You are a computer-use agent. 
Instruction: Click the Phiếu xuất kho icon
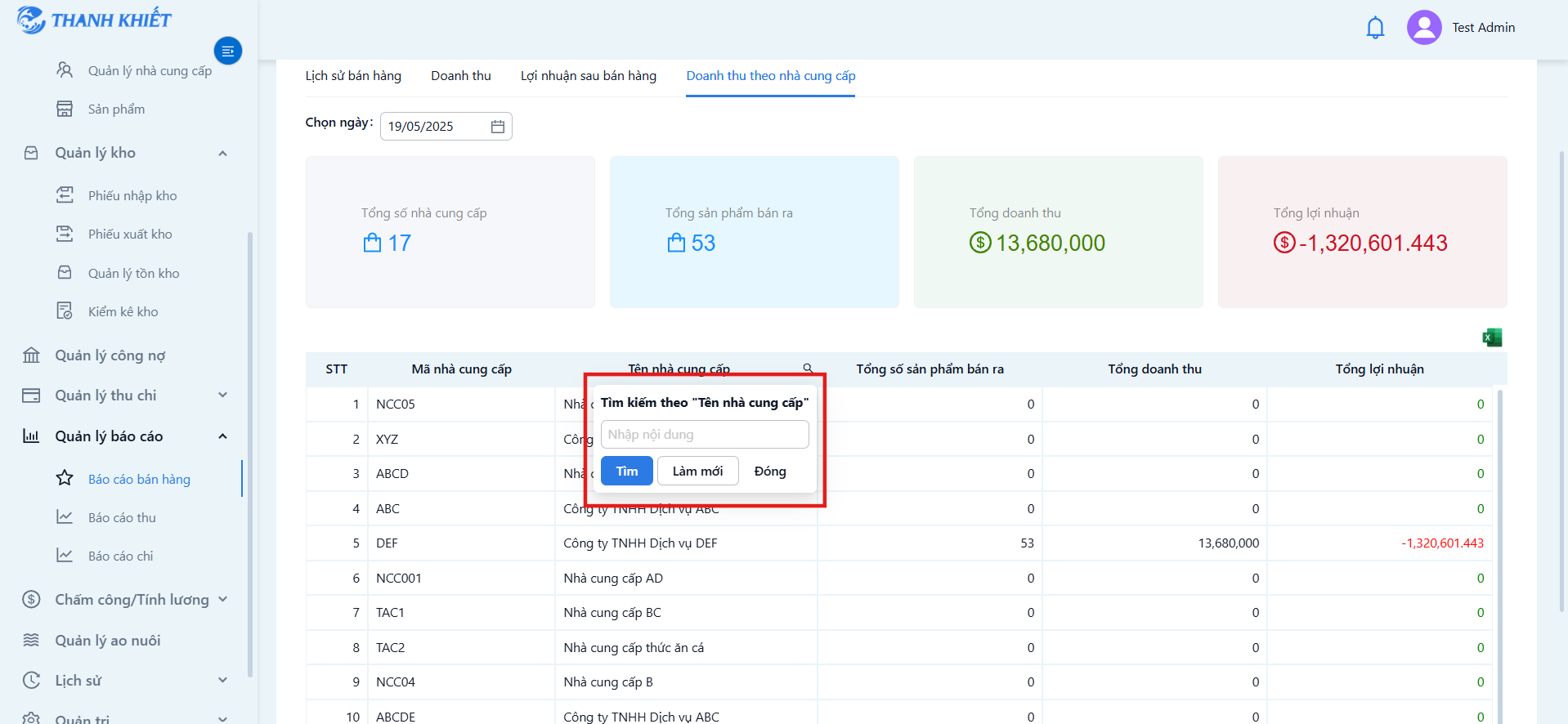pyautogui.click(x=65, y=234)
